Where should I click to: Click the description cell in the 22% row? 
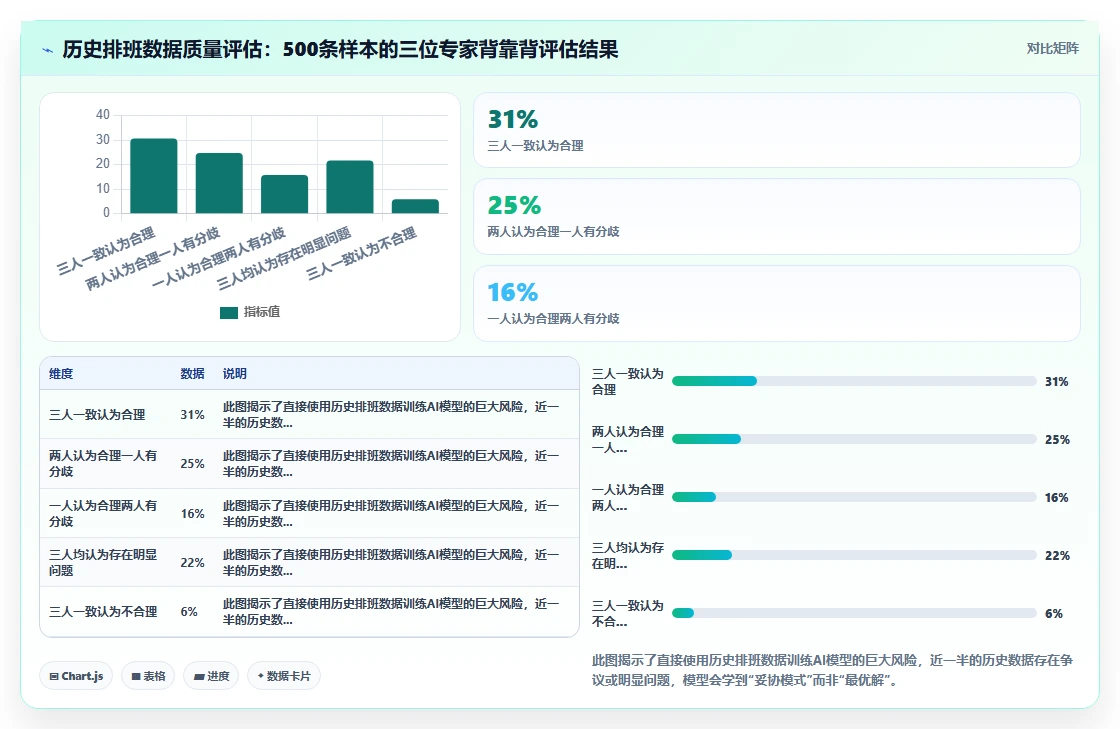tap(391, 563)
